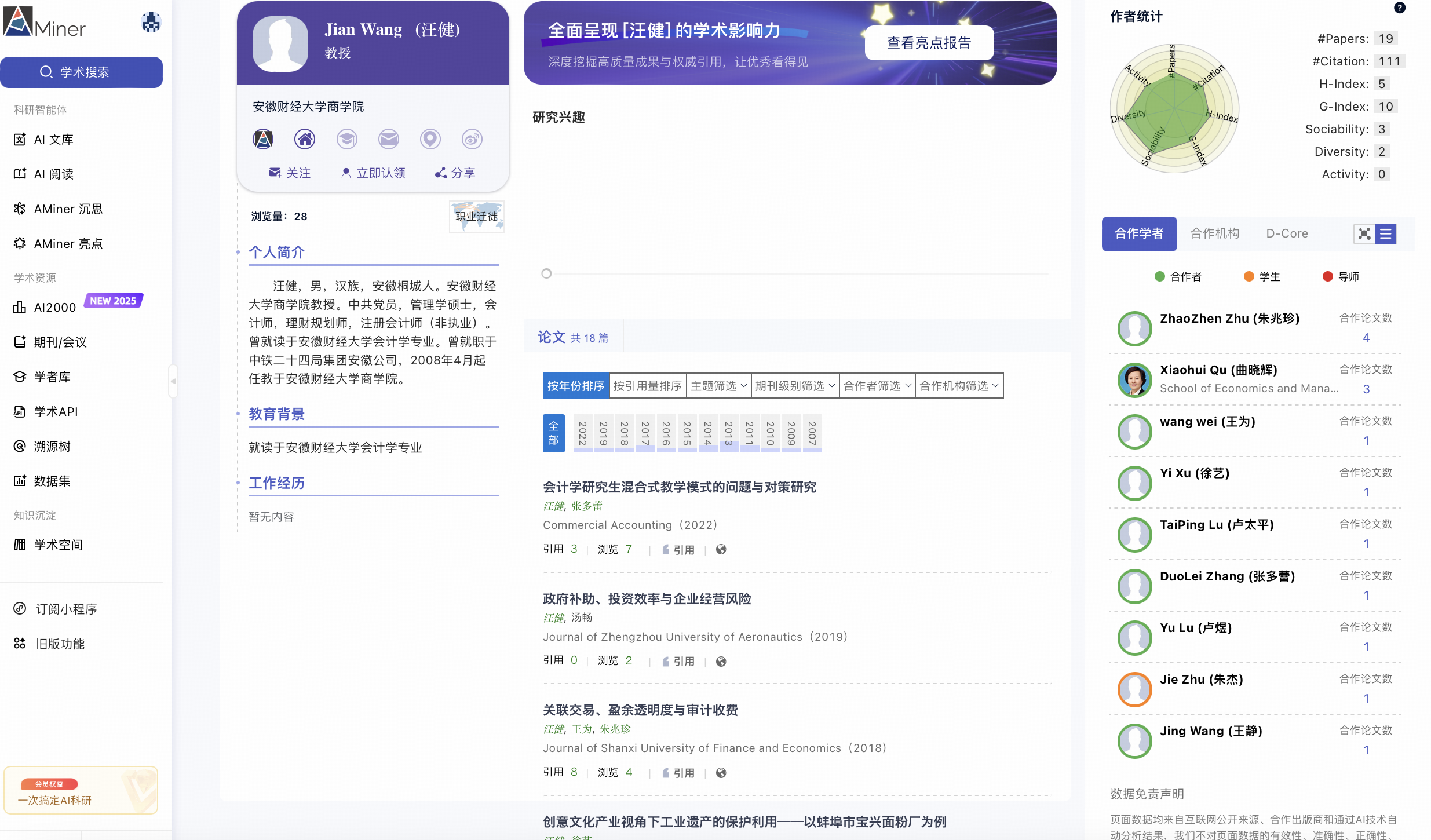1431x840 pixels.
Task: Click the location pin icon in profile card
Action: pos(430,139)
